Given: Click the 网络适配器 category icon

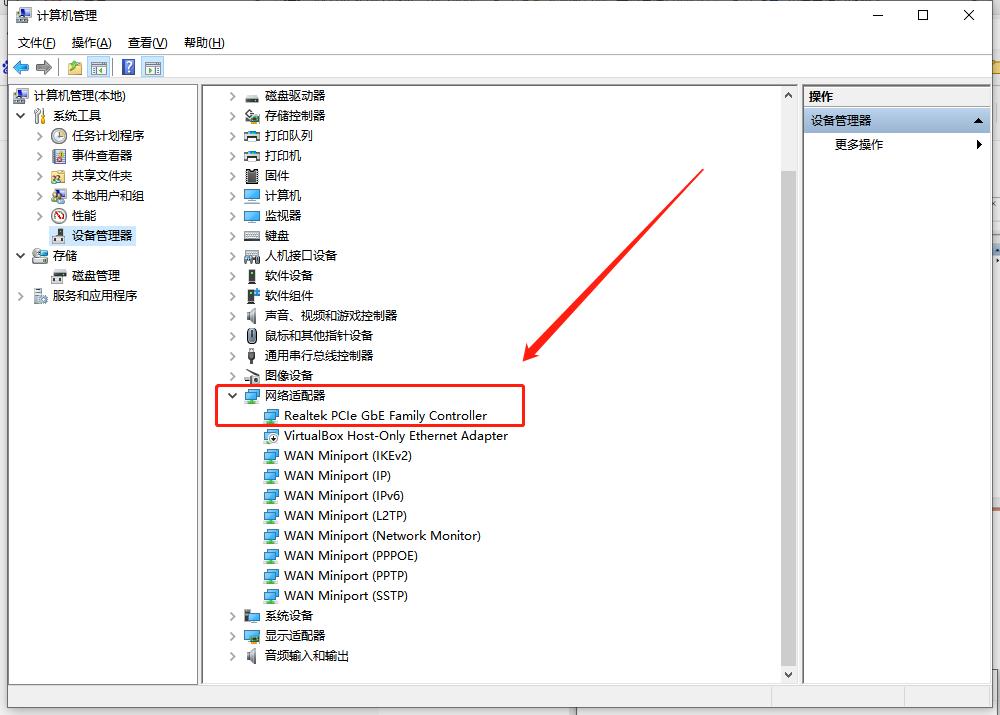Looking at the screenshot, I should point(252,395).
